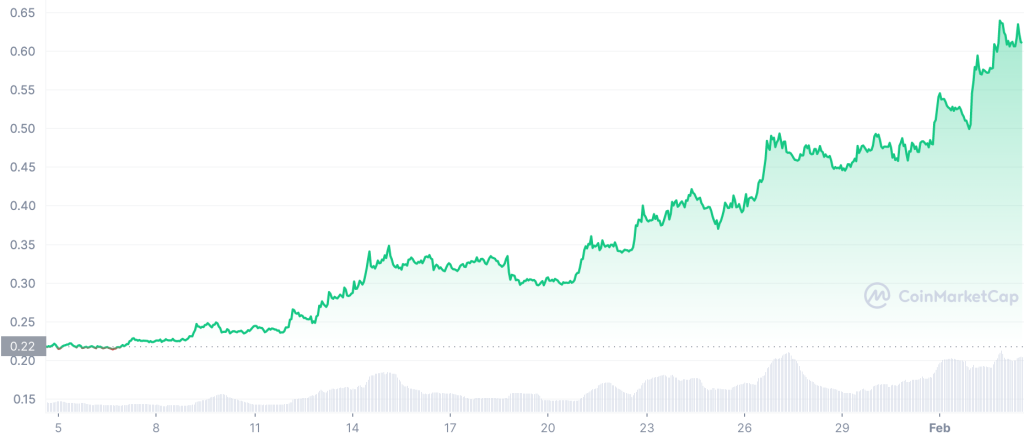This screenshot has width=1024, height=441.
Task: Click the price line peak near 0.64
Action: 1000,22
